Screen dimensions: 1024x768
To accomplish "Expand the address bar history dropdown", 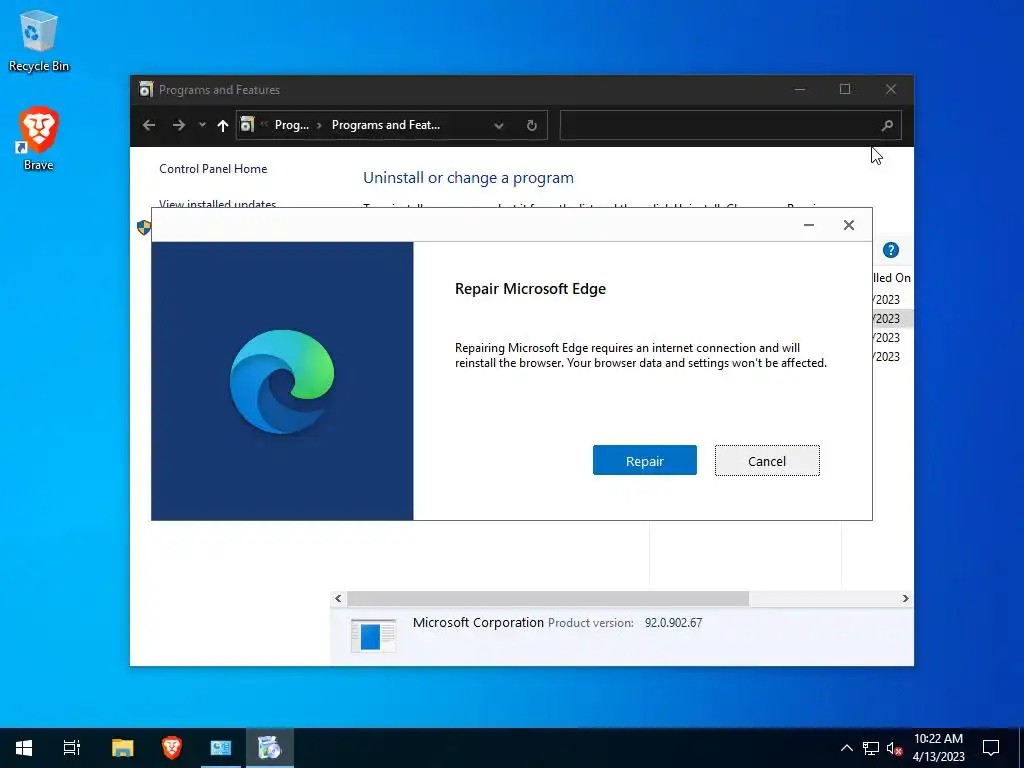I will (x=499, y=125).
